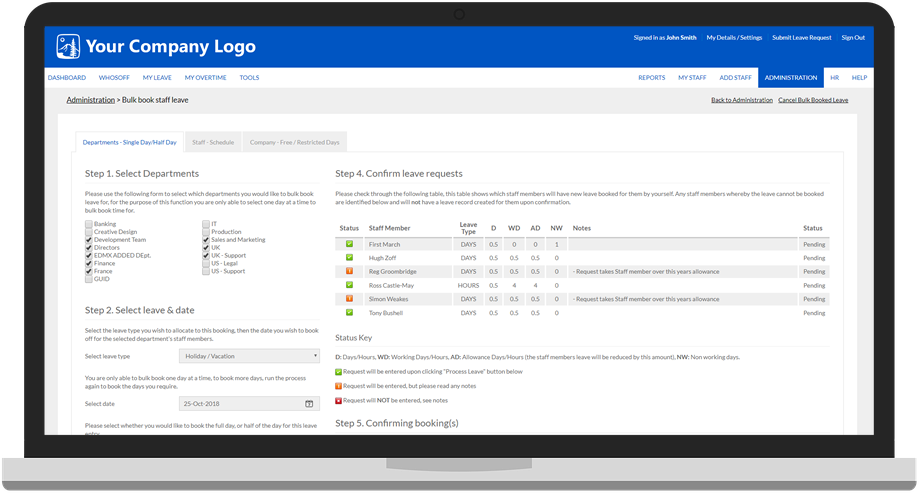Open the HELP menu
919x493 pixels.
859,77
